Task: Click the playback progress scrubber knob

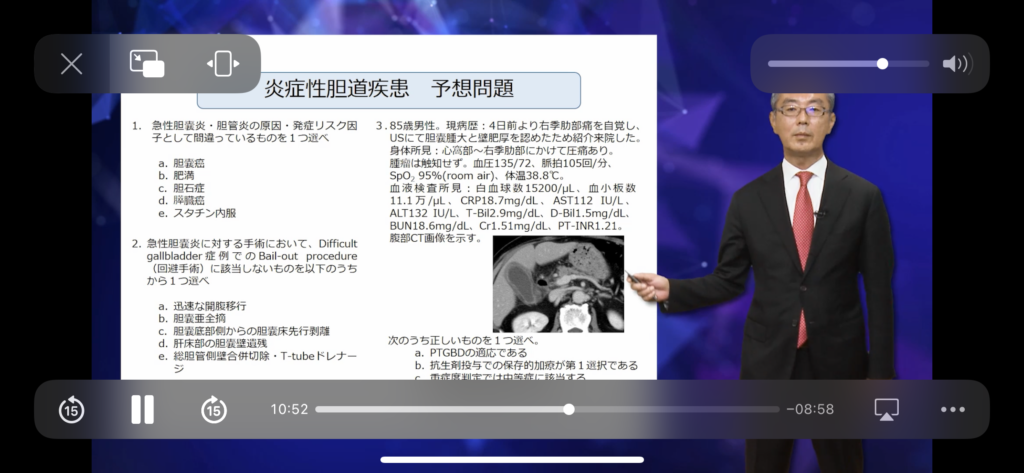Action: click(568, 409)
